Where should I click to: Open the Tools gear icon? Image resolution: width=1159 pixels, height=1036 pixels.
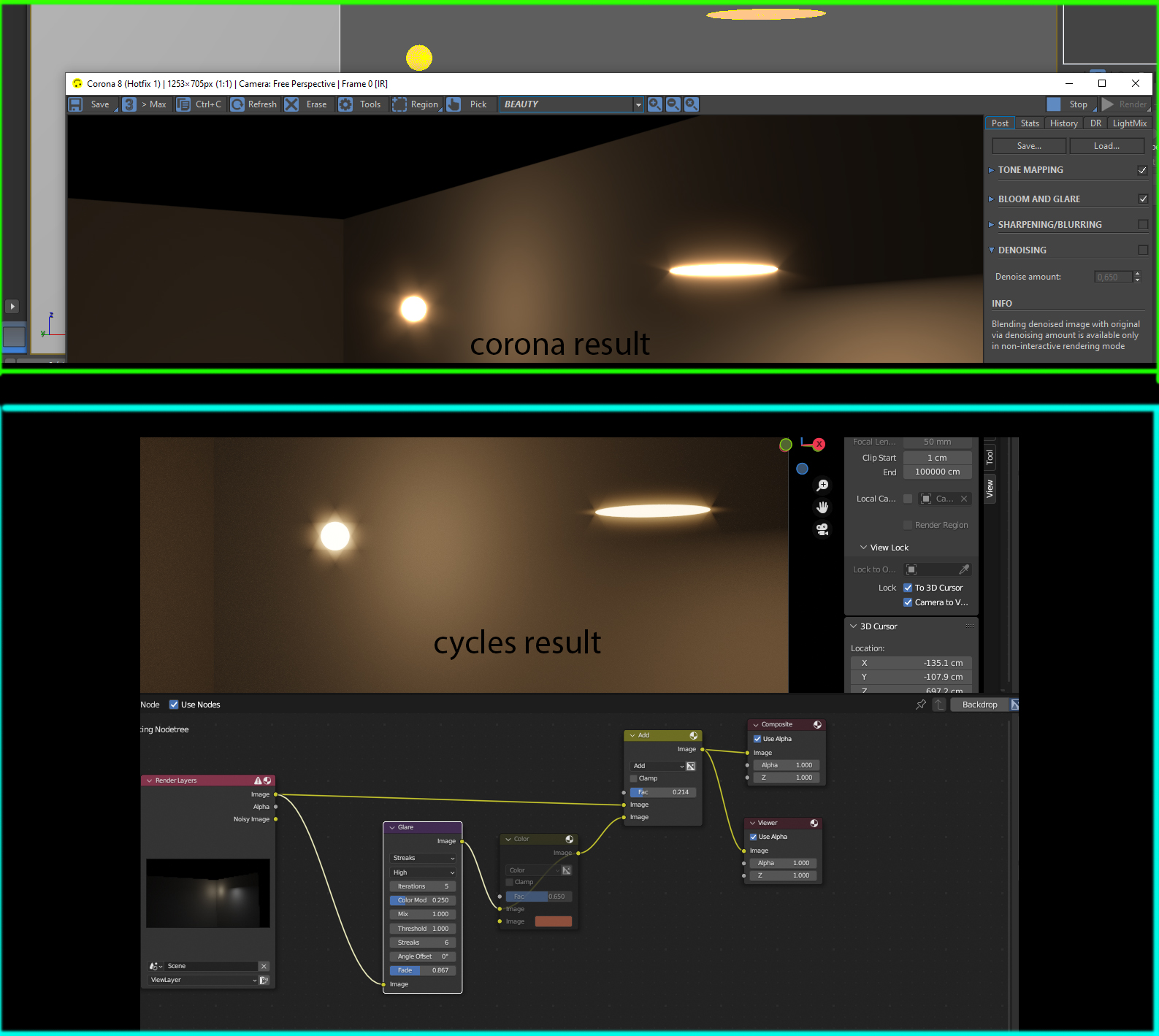[345, 104]
